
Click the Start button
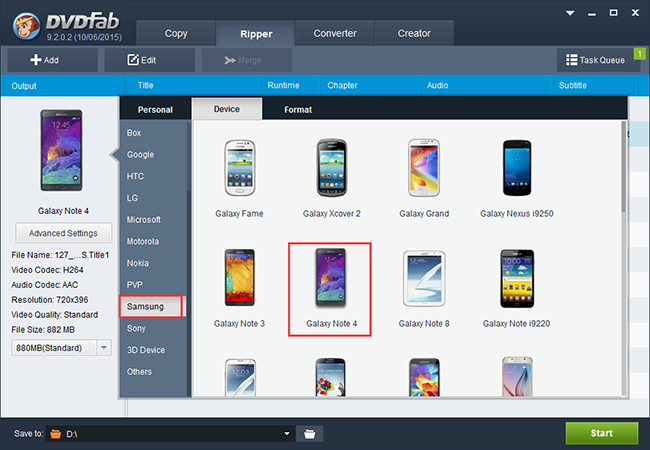click(x=601, y=433)
